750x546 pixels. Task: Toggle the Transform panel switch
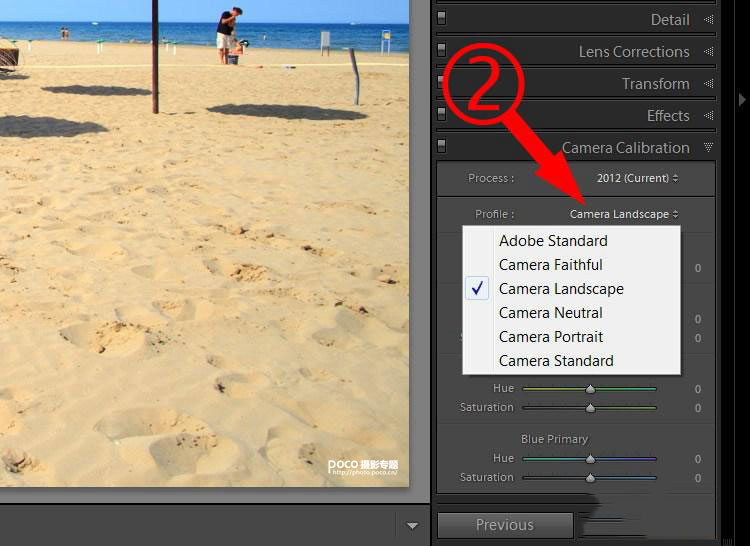(442, 83)
